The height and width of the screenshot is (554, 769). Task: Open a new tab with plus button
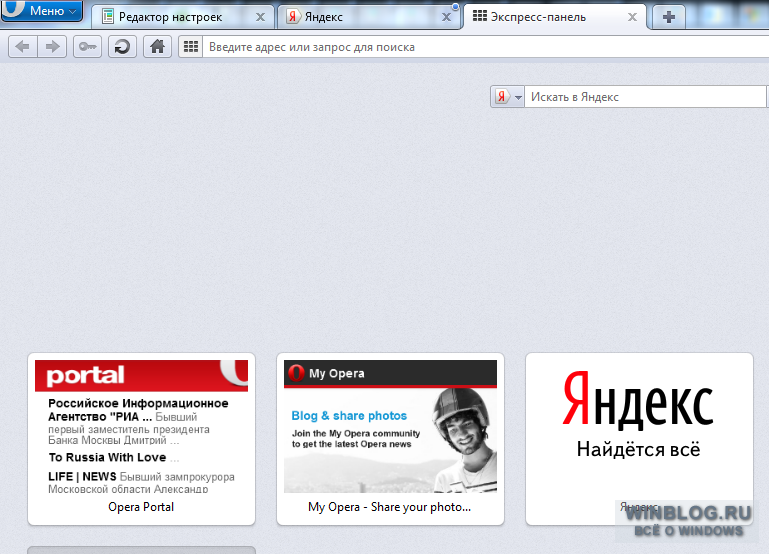pos(669,17)
